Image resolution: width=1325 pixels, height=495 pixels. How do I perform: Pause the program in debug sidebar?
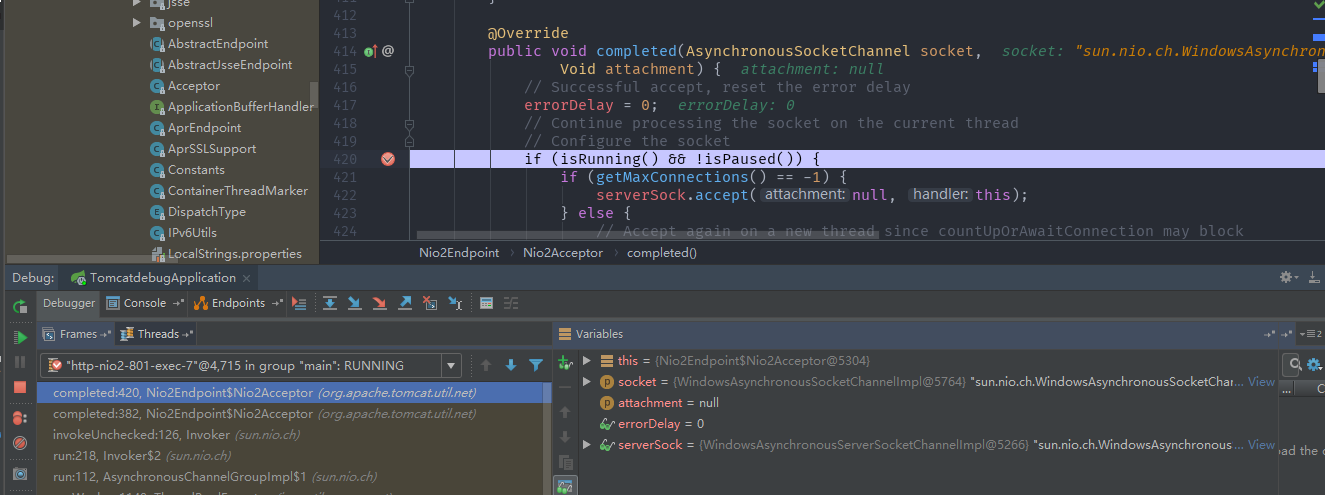coord(20,362)
